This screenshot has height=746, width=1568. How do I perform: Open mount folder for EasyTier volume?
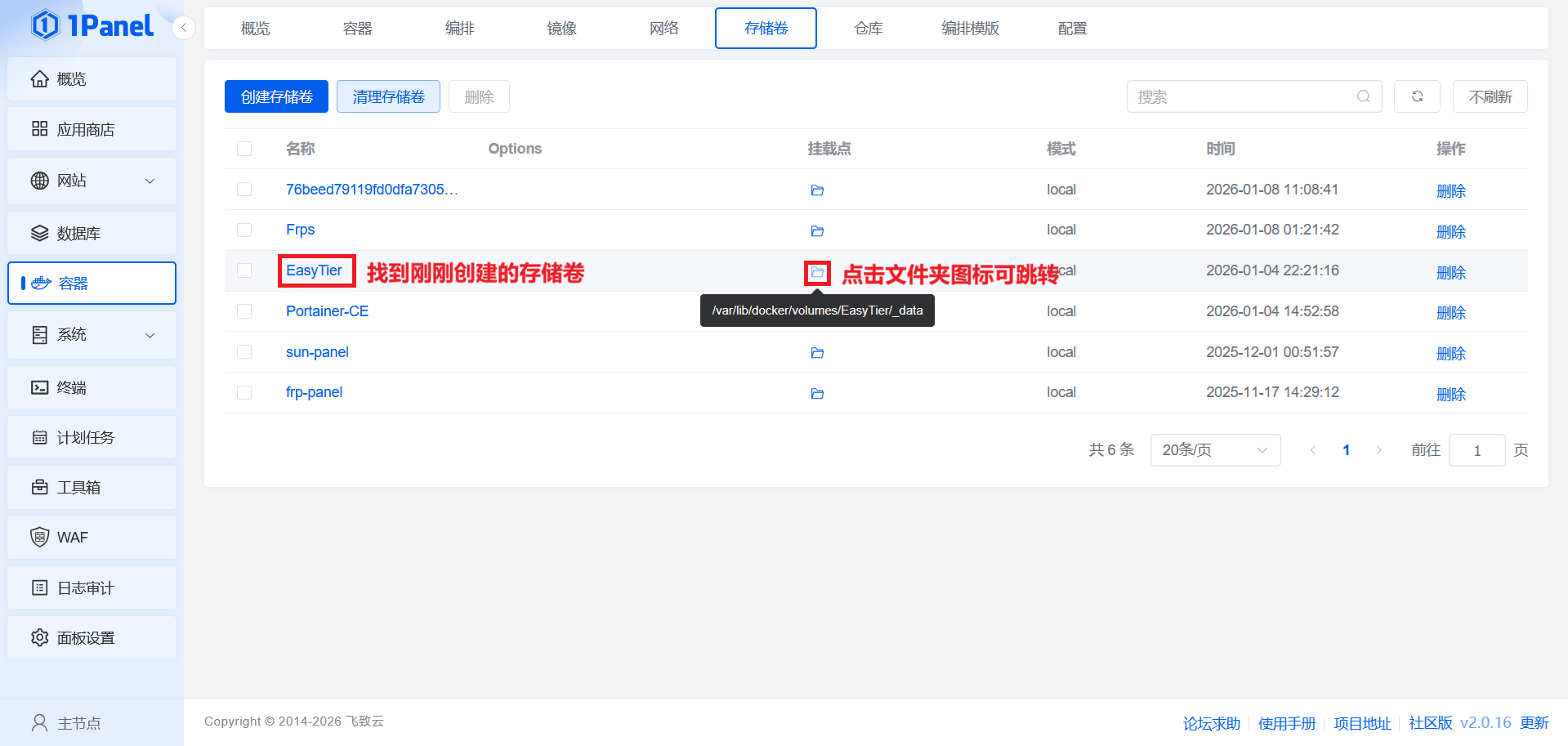pyautogui.click(x=817, y=272)
